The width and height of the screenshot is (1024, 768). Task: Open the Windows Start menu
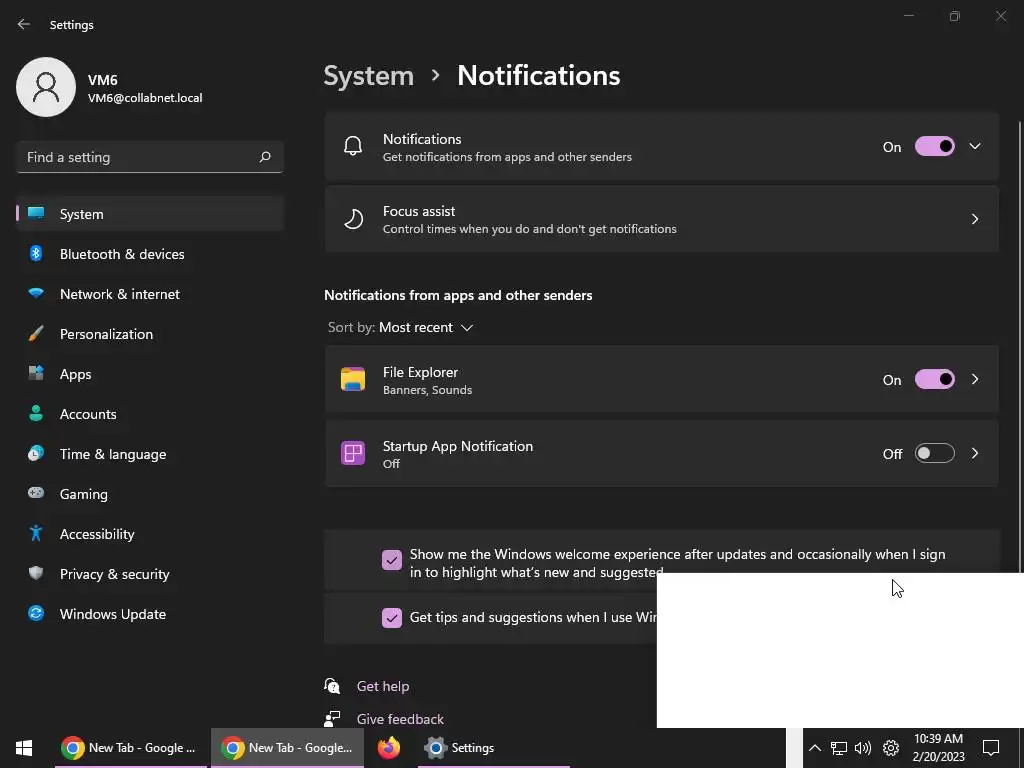pos(24,748)
